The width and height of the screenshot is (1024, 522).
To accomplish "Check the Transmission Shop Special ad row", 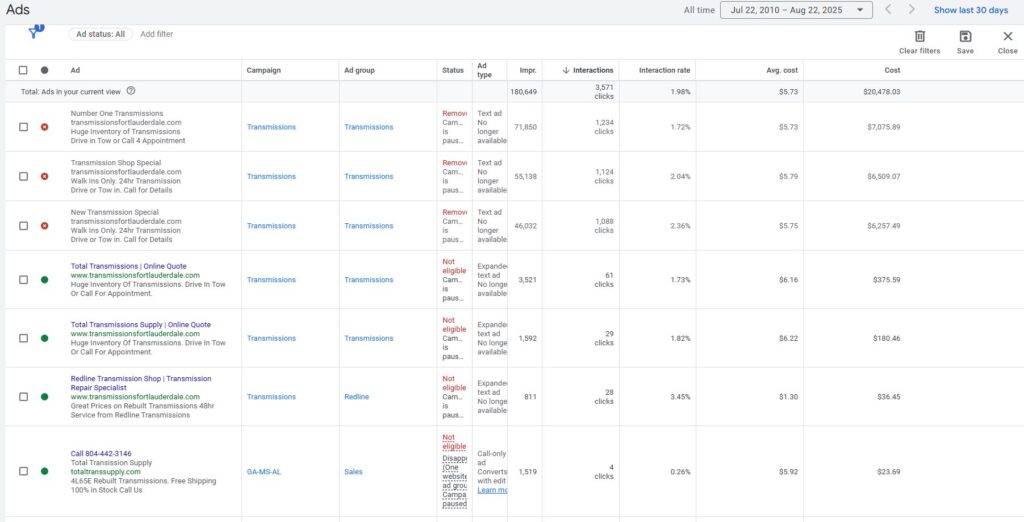I will point(24,176).
